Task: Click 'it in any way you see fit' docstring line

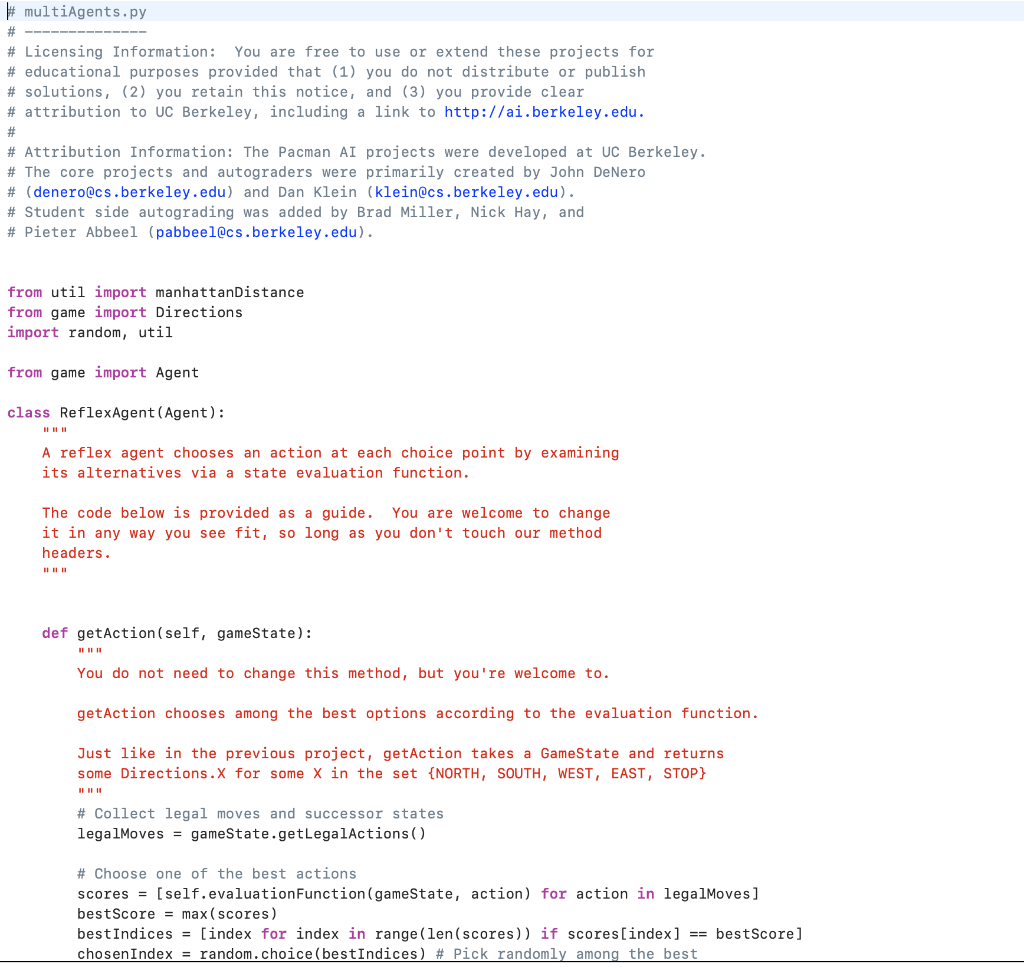Action: tap(322, 533)
